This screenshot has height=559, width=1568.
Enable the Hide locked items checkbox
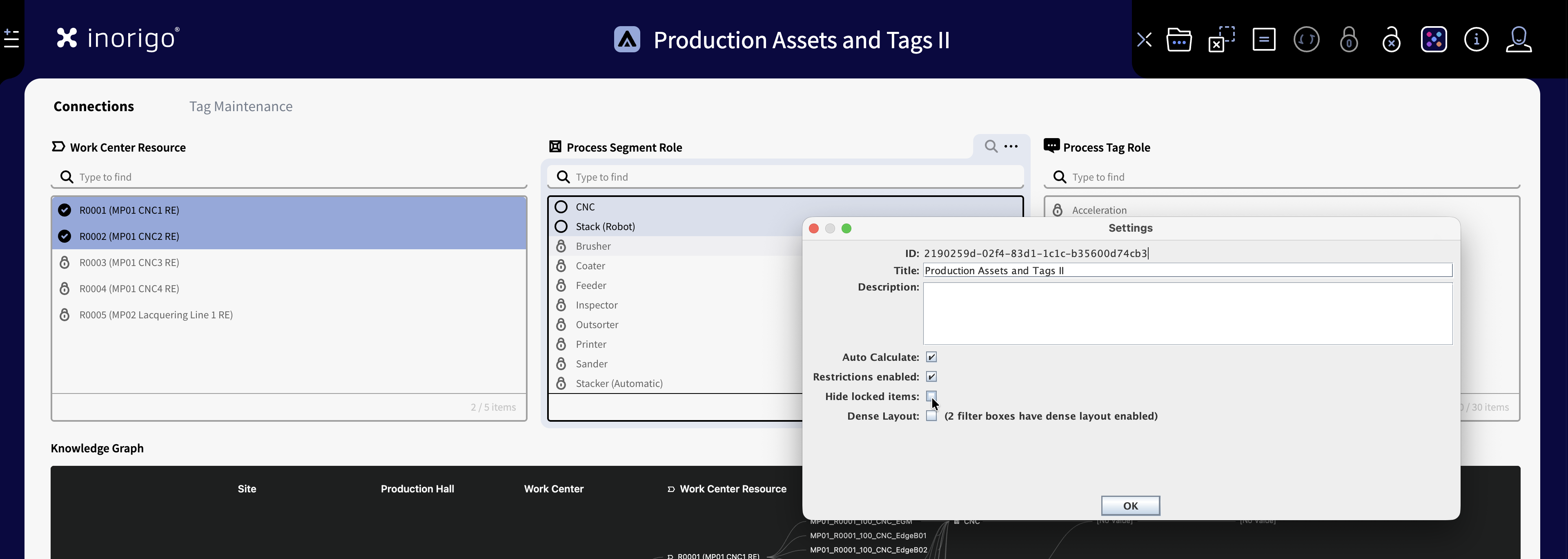pos(931,396)
